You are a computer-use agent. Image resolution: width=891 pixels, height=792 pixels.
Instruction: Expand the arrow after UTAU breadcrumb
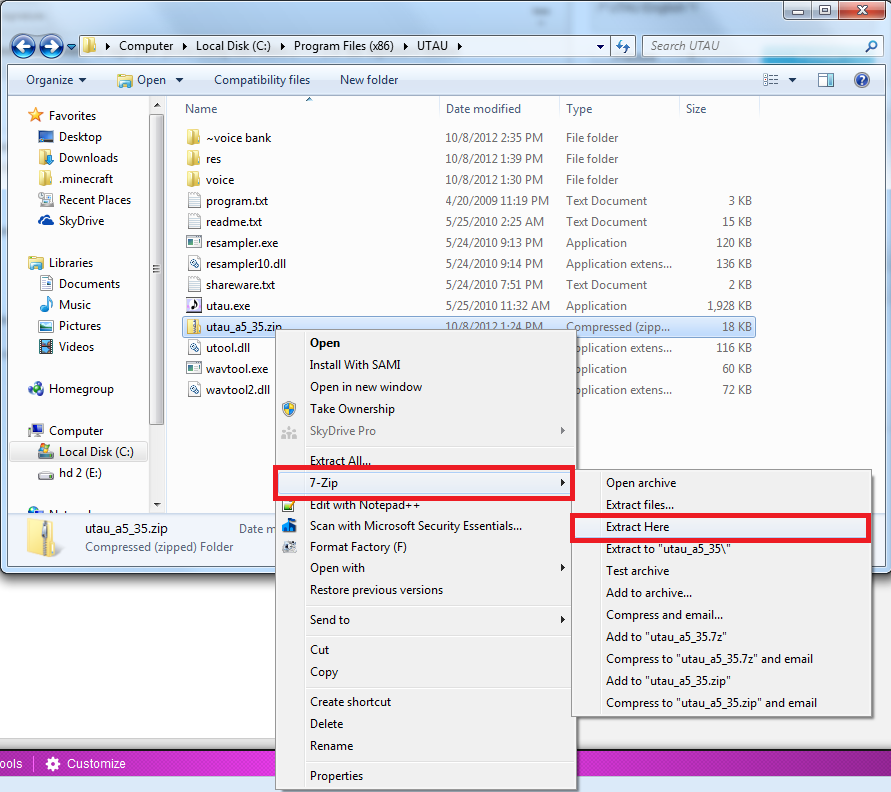[x=459, y=47]
